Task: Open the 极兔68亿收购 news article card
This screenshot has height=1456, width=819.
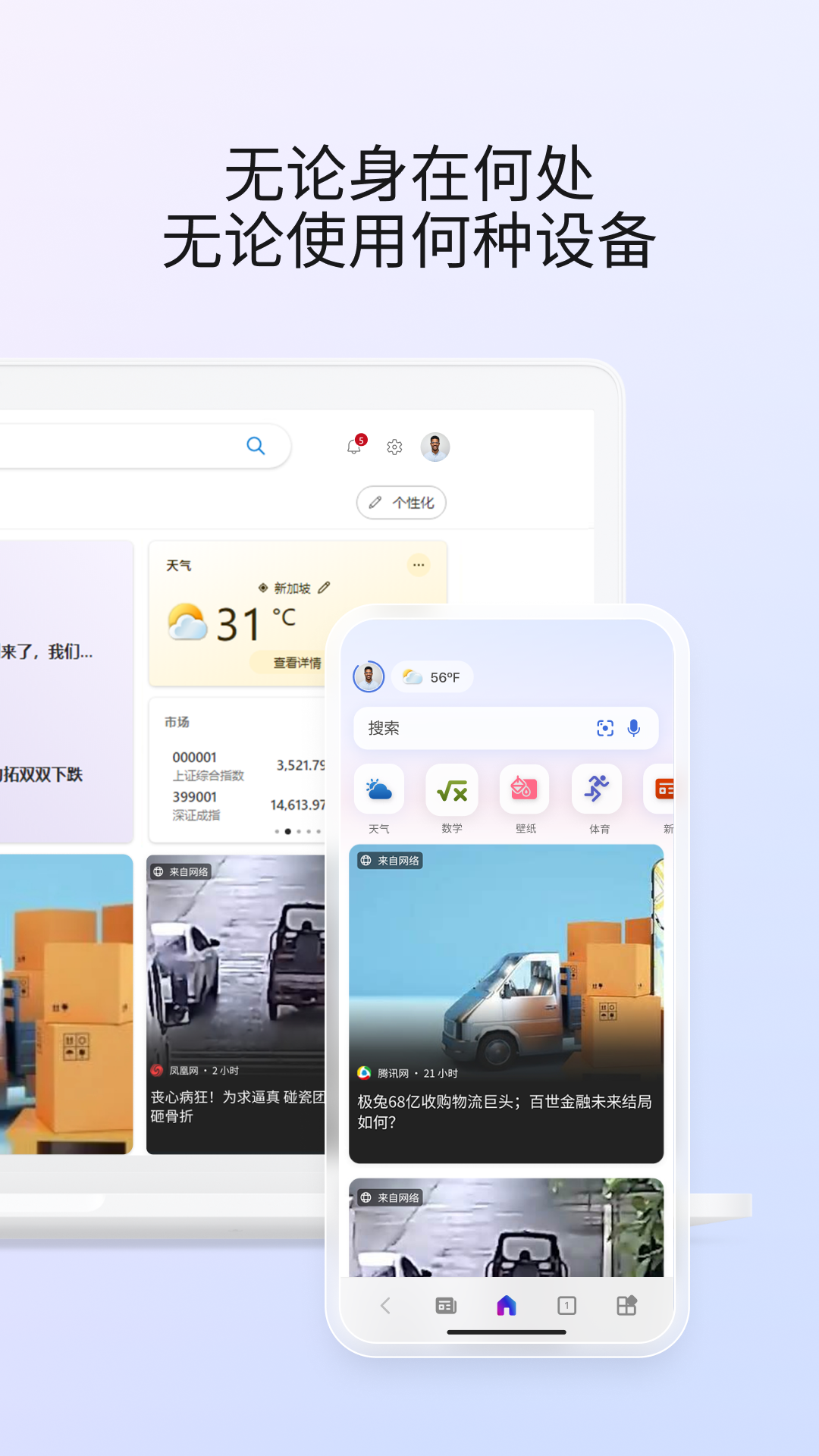Action: tap(506, 1003)
